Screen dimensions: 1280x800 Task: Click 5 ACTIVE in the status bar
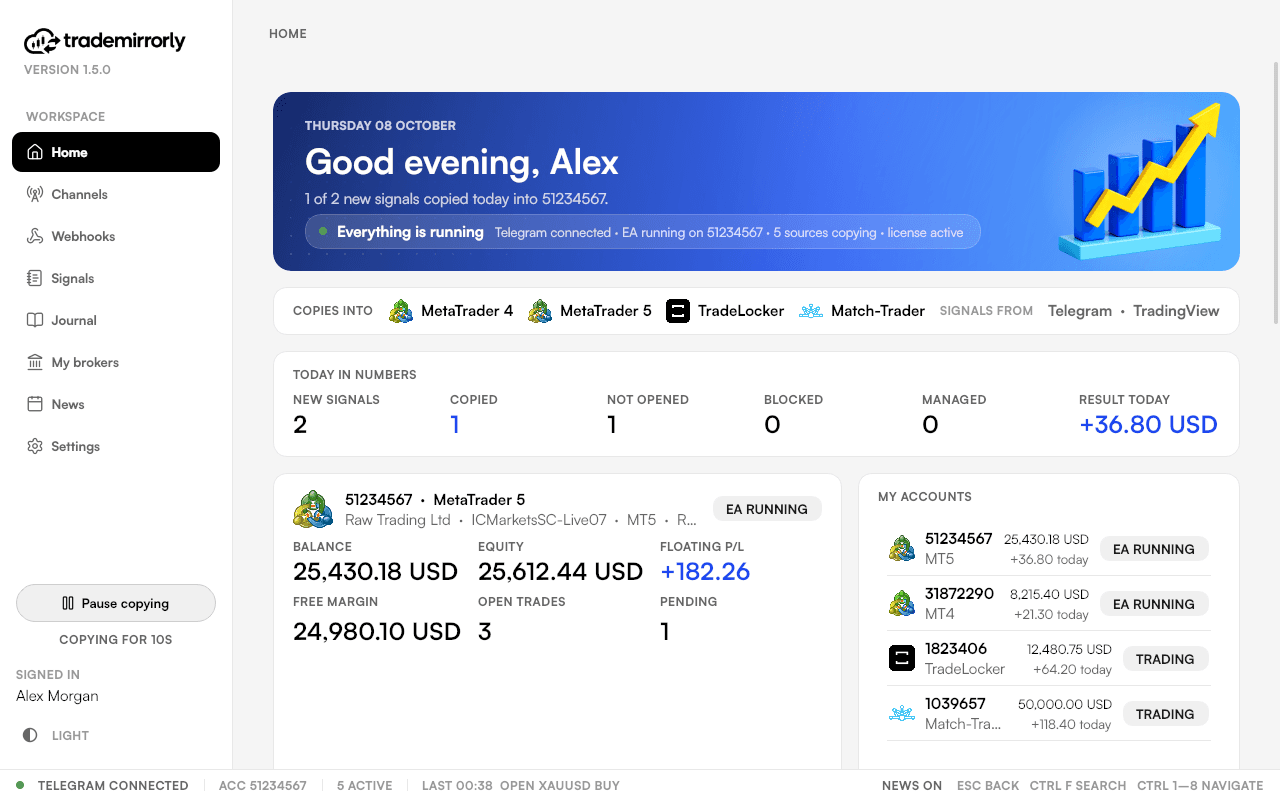click(x=364, y=785)
